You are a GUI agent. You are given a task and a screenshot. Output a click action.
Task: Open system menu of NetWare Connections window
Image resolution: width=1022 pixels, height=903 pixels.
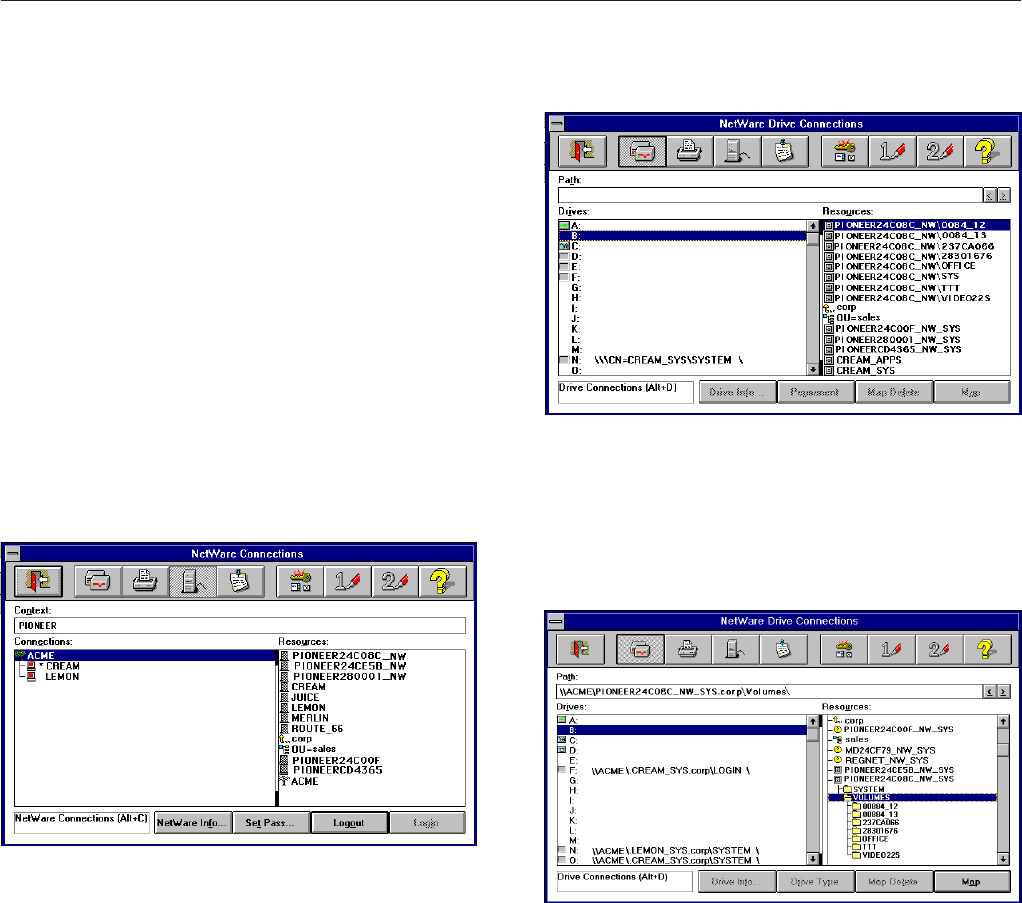point(12,554)
